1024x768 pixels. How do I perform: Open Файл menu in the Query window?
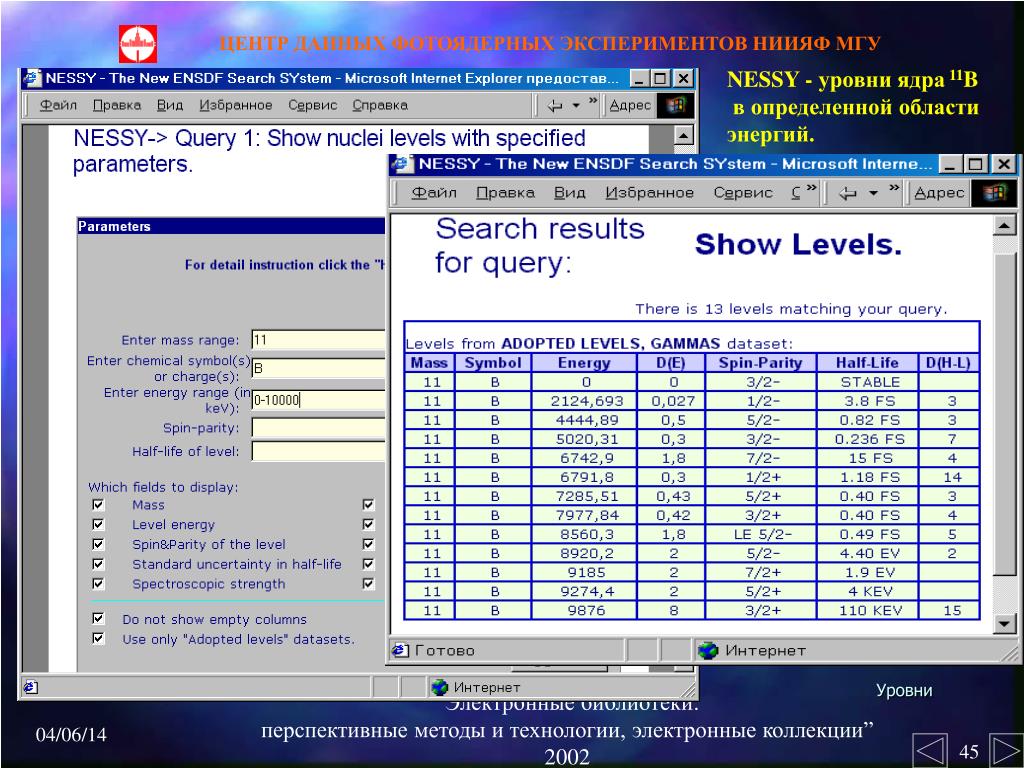[x=58, y=105]
